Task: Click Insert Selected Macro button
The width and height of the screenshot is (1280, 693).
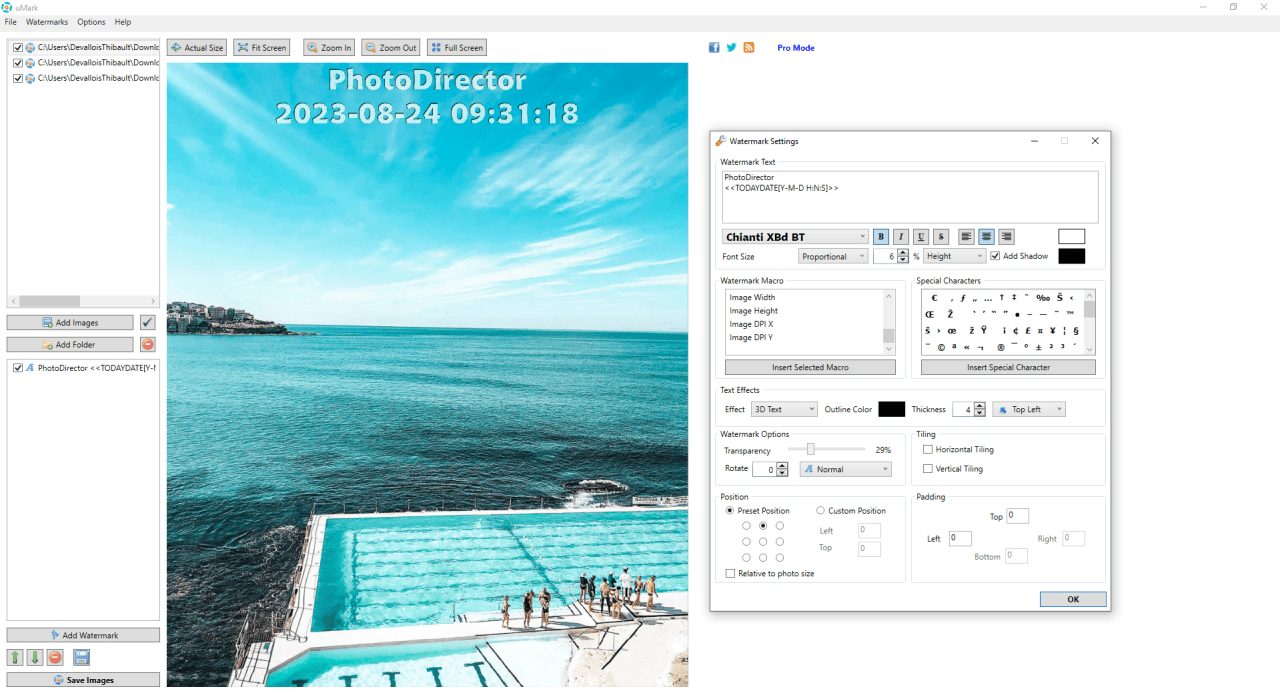Action: click(x=810, y=367)
